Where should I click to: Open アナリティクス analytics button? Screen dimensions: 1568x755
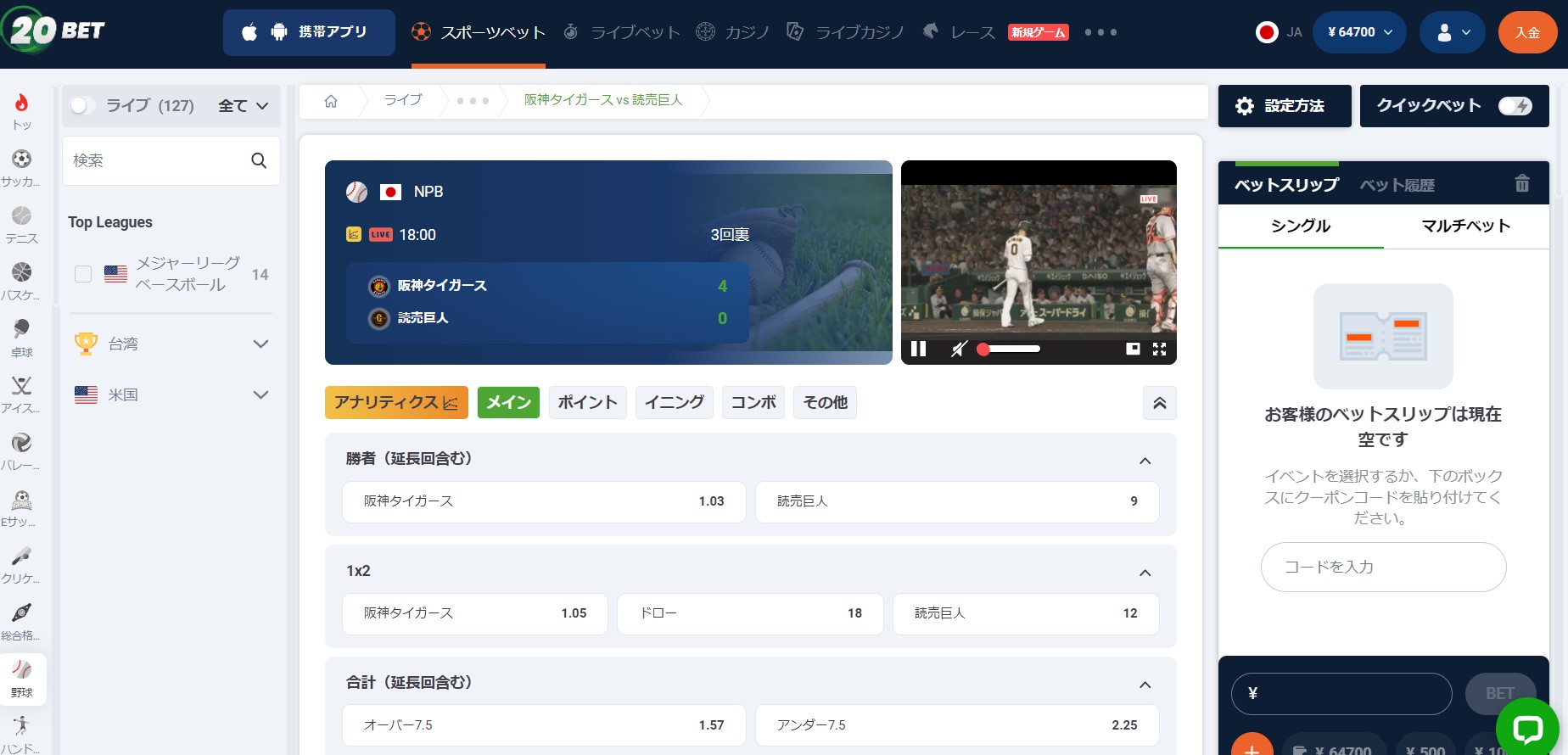pos(396,402)
